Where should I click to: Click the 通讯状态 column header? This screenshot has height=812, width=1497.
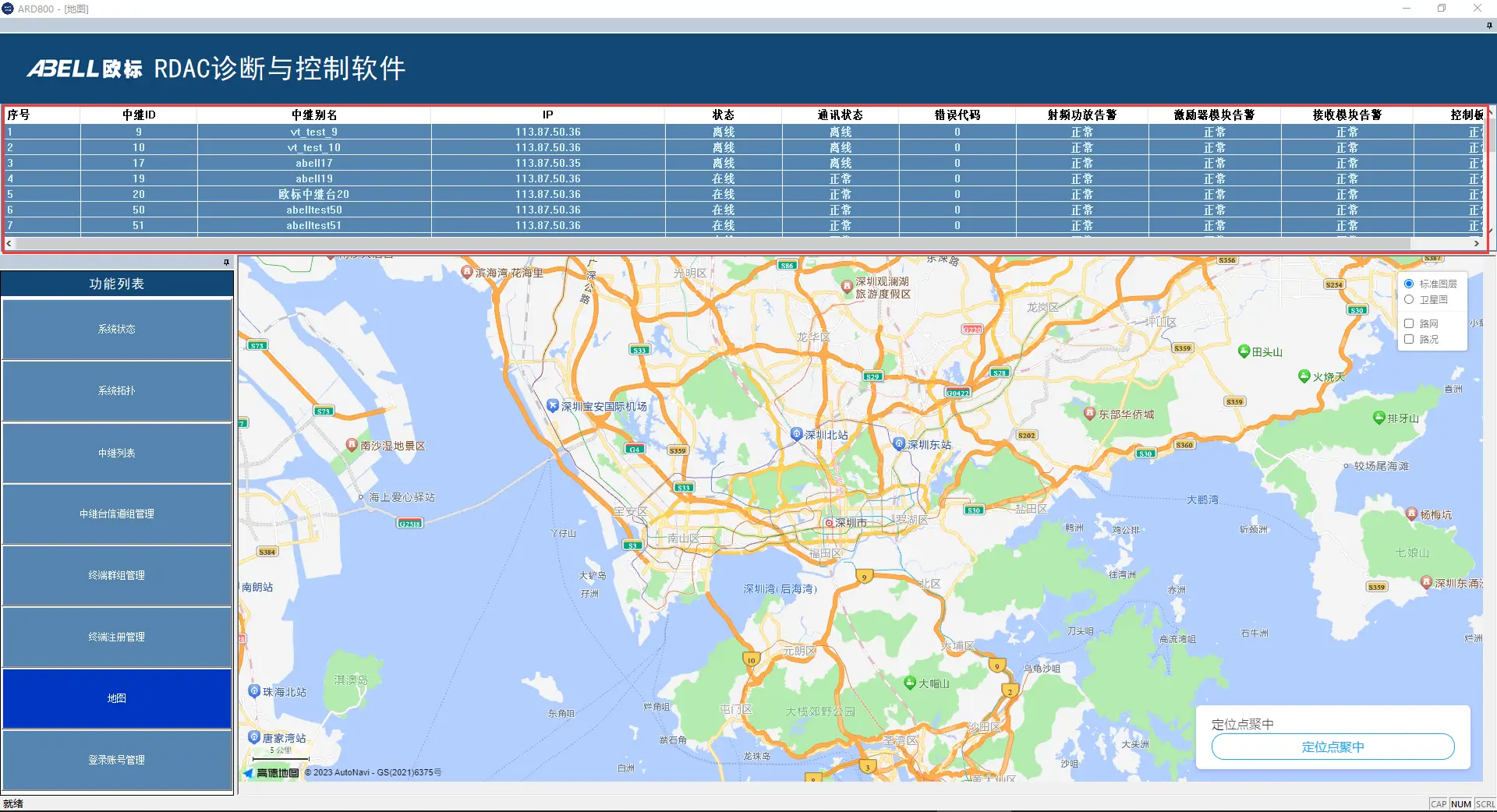click(841, 115)
